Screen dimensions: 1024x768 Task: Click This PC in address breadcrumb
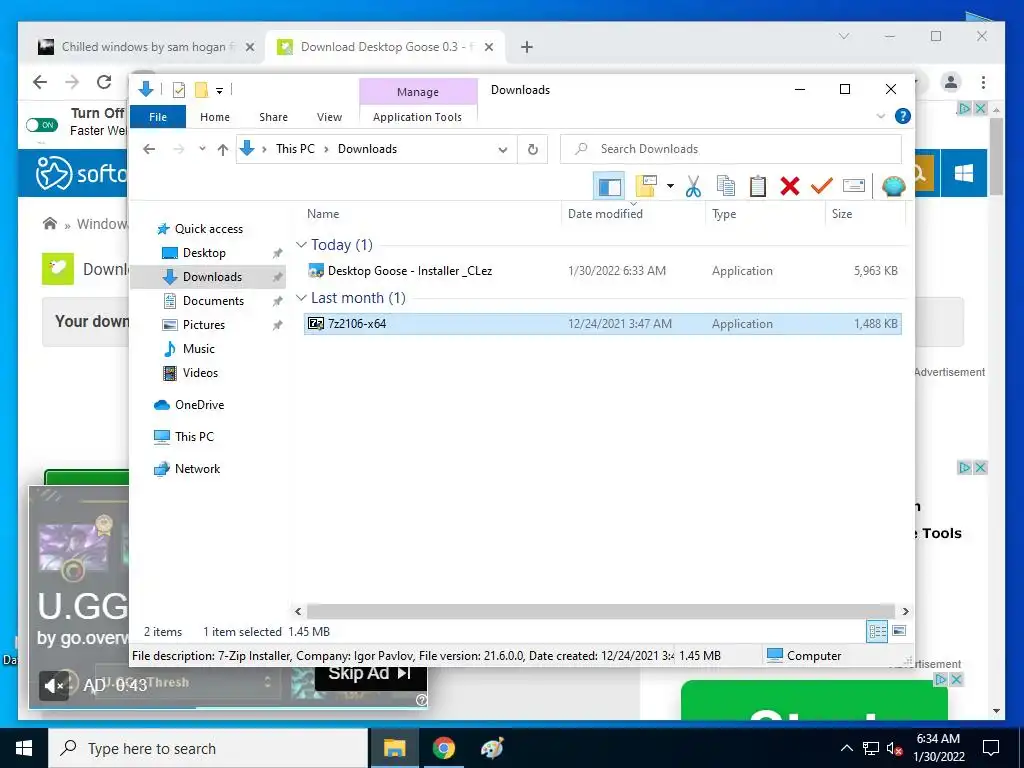[x=295, y=149]
